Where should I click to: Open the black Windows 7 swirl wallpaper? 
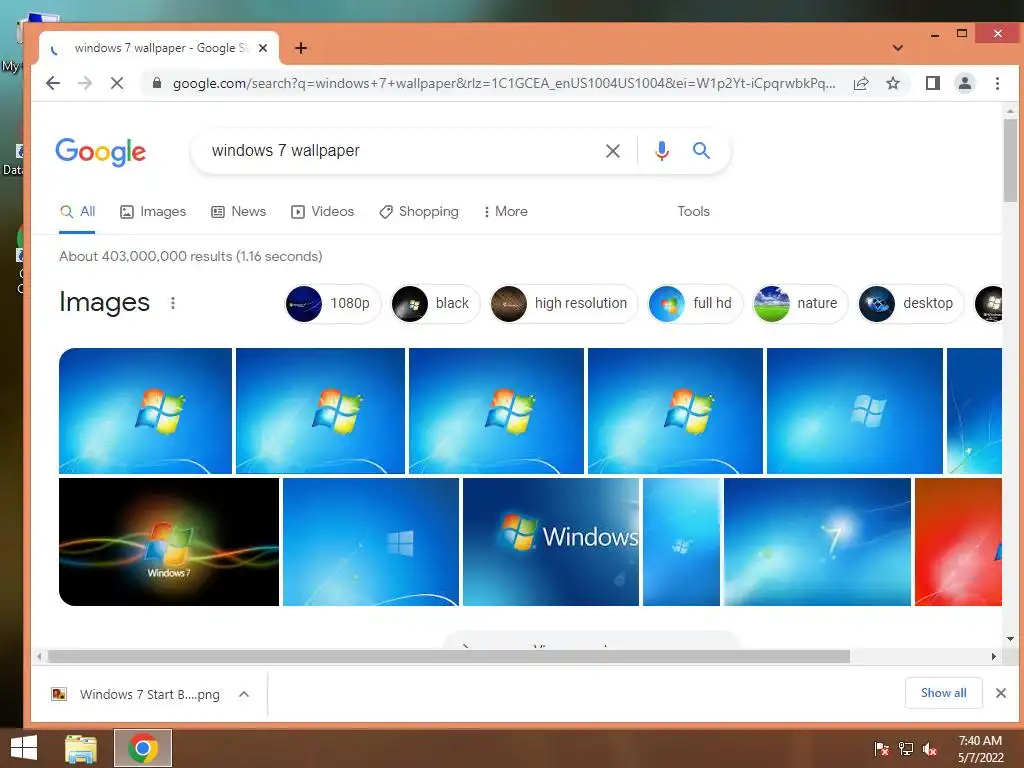pyautogui.click(x=168, y=542)
